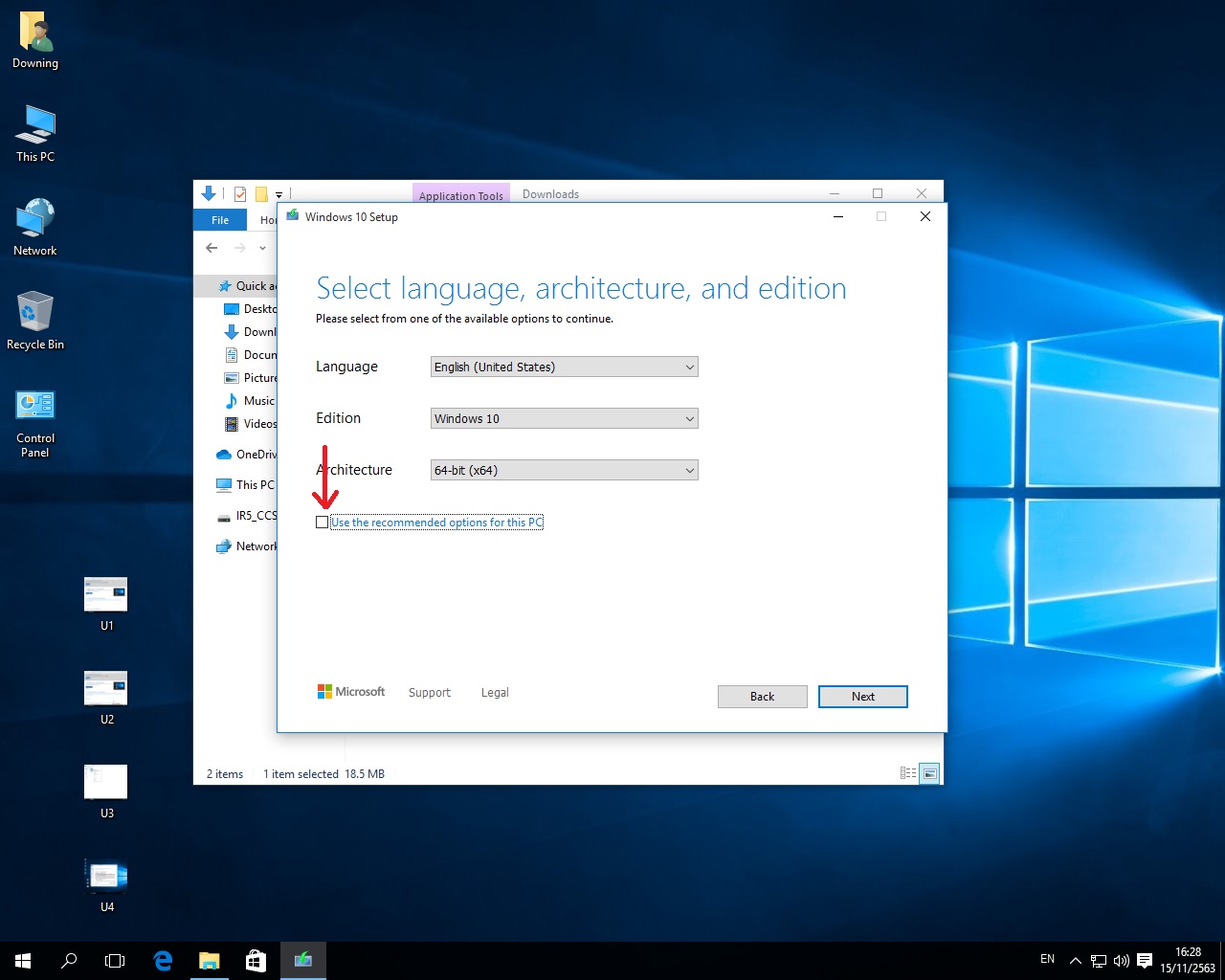Screen dimensions: 1225x980
Task: Open the Architecture dropdown
Action: [x=565, y=470]
